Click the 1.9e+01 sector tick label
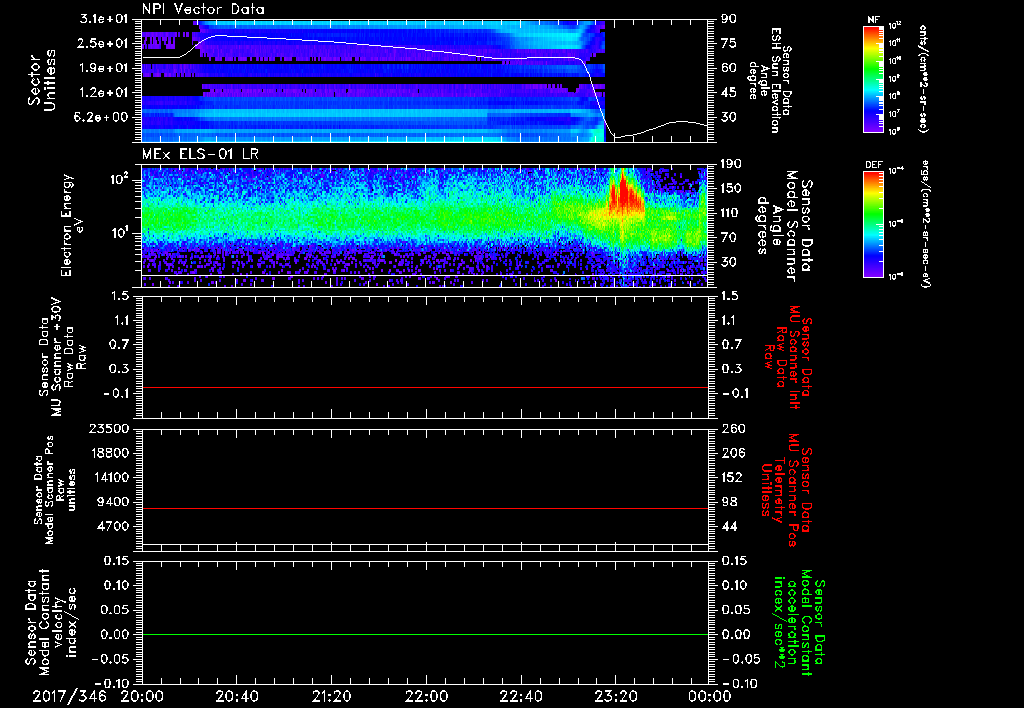 click(103, 68)
